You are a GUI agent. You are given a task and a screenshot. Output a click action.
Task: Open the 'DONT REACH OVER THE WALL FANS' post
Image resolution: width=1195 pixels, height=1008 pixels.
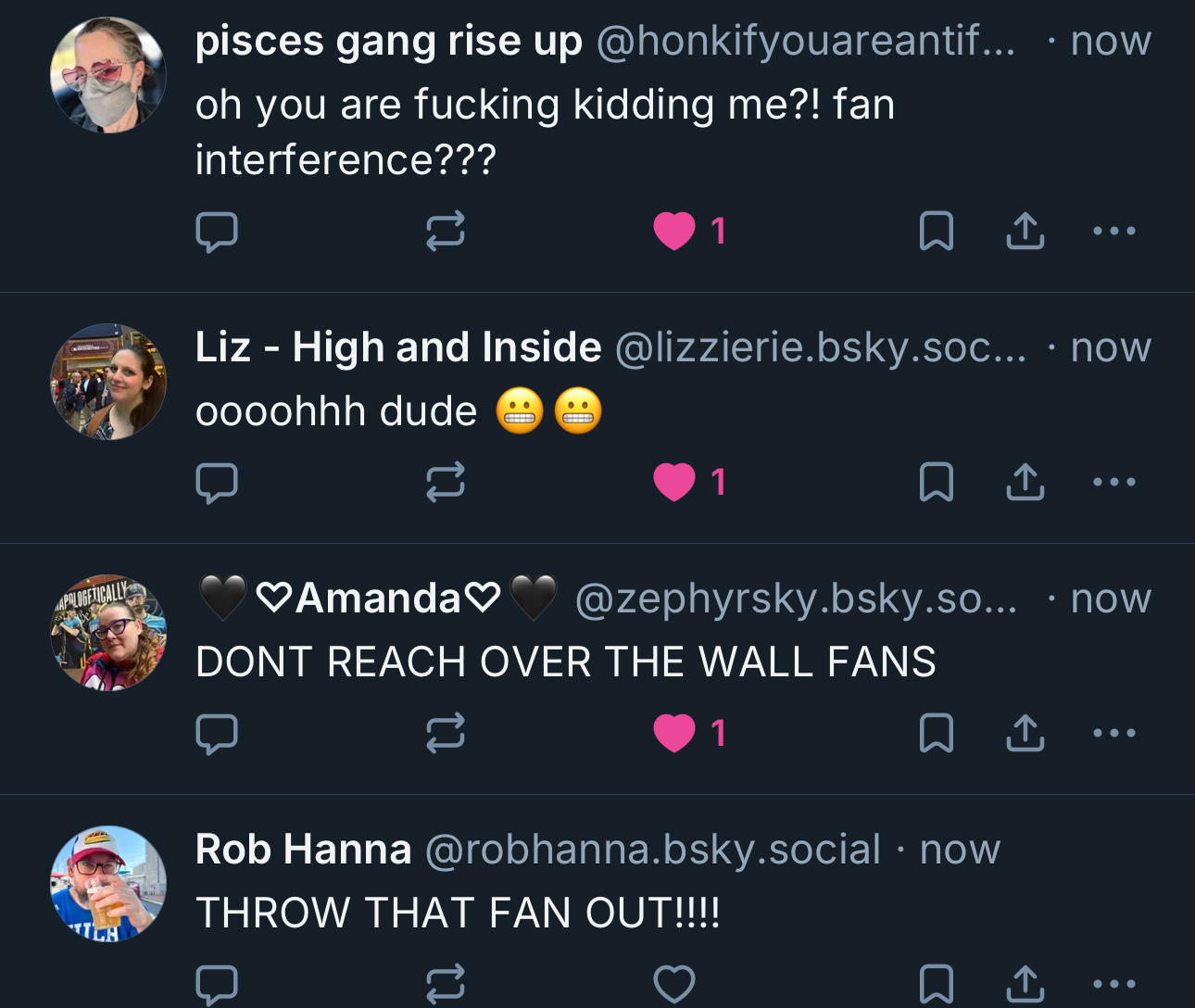point(565,662)
